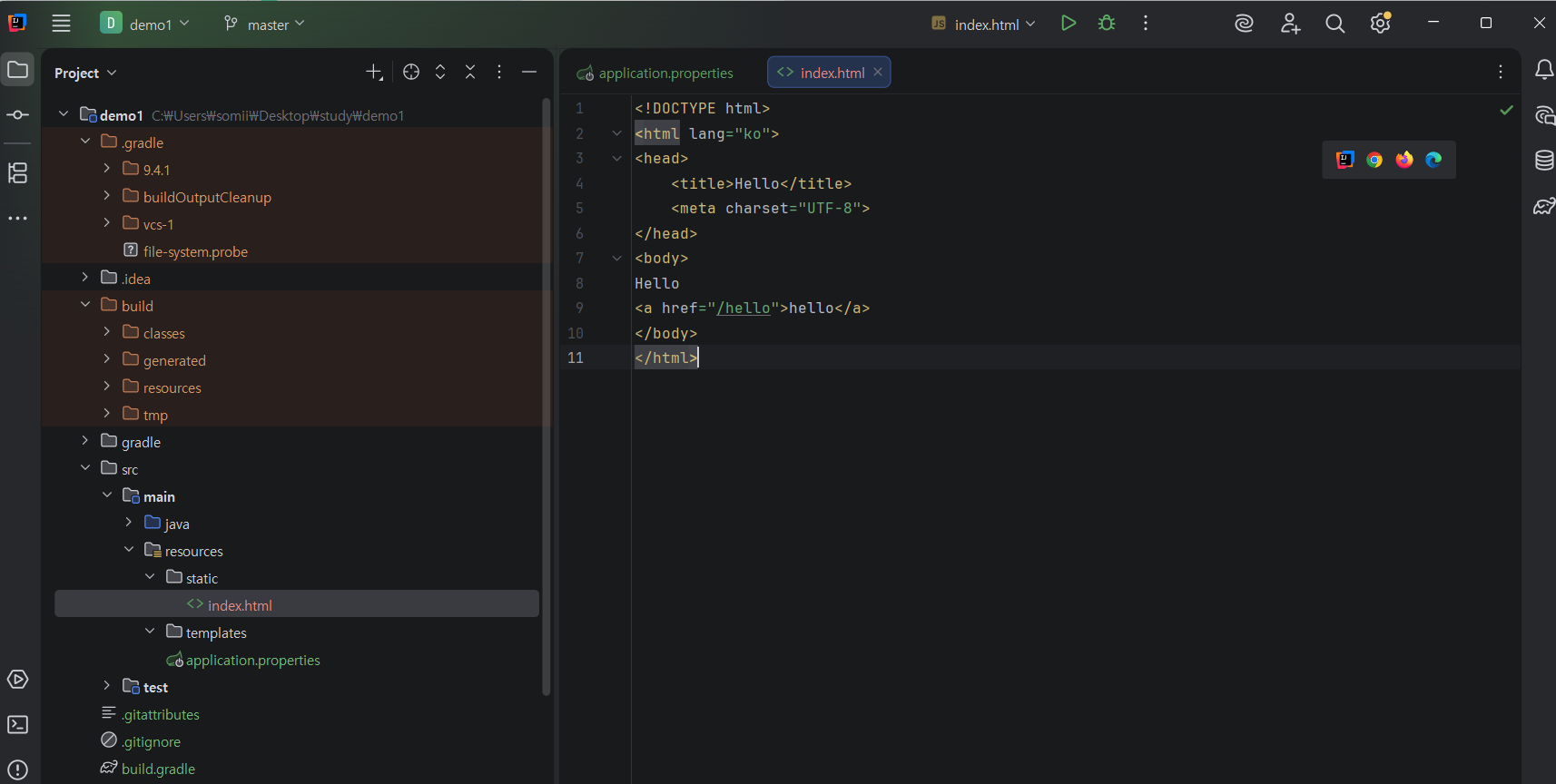Place cursor on the Hello text line
This screenshot has width=1556, height=784.
(656, 283)
